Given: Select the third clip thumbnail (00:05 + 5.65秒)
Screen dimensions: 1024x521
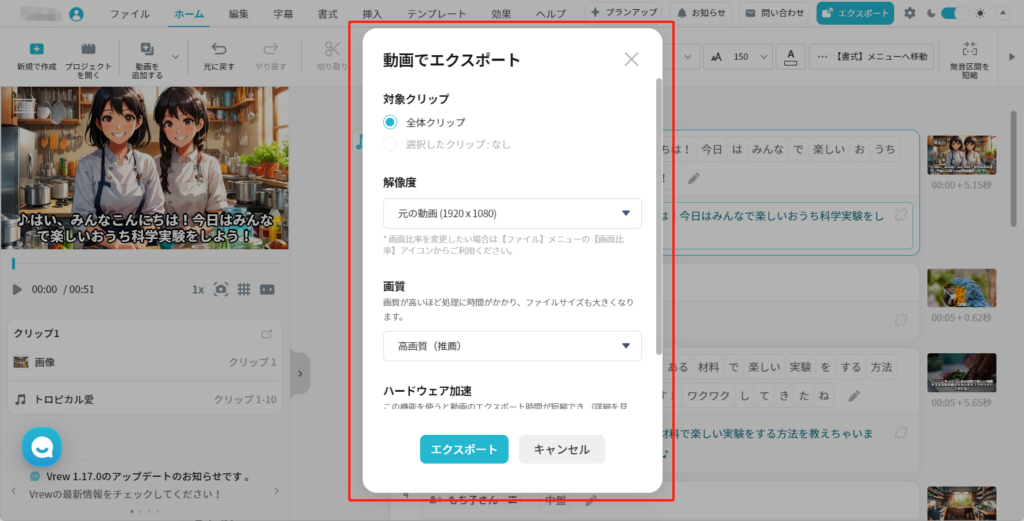Looking at the screenshot, I should [x=961, y=372].
